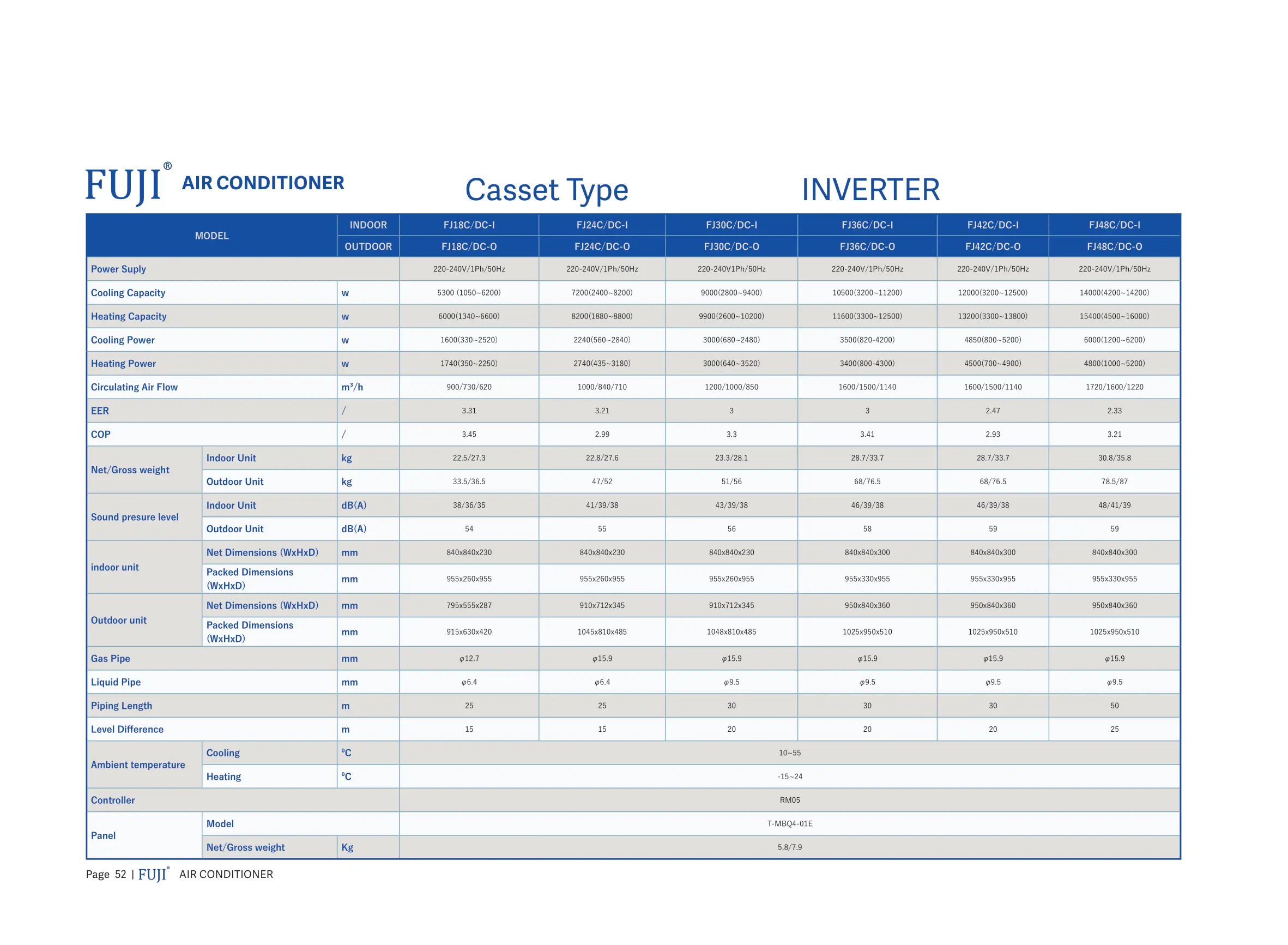Select the FJ18C/DC-I indoor model header

click(469, 225)
